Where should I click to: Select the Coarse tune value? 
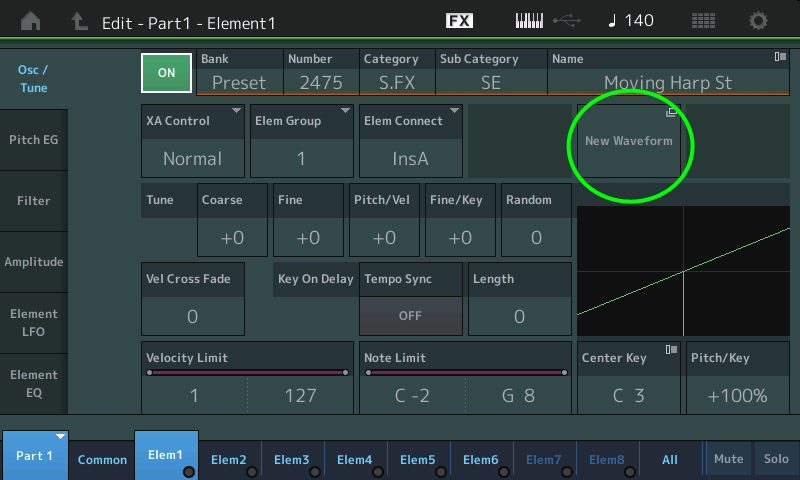232,237
